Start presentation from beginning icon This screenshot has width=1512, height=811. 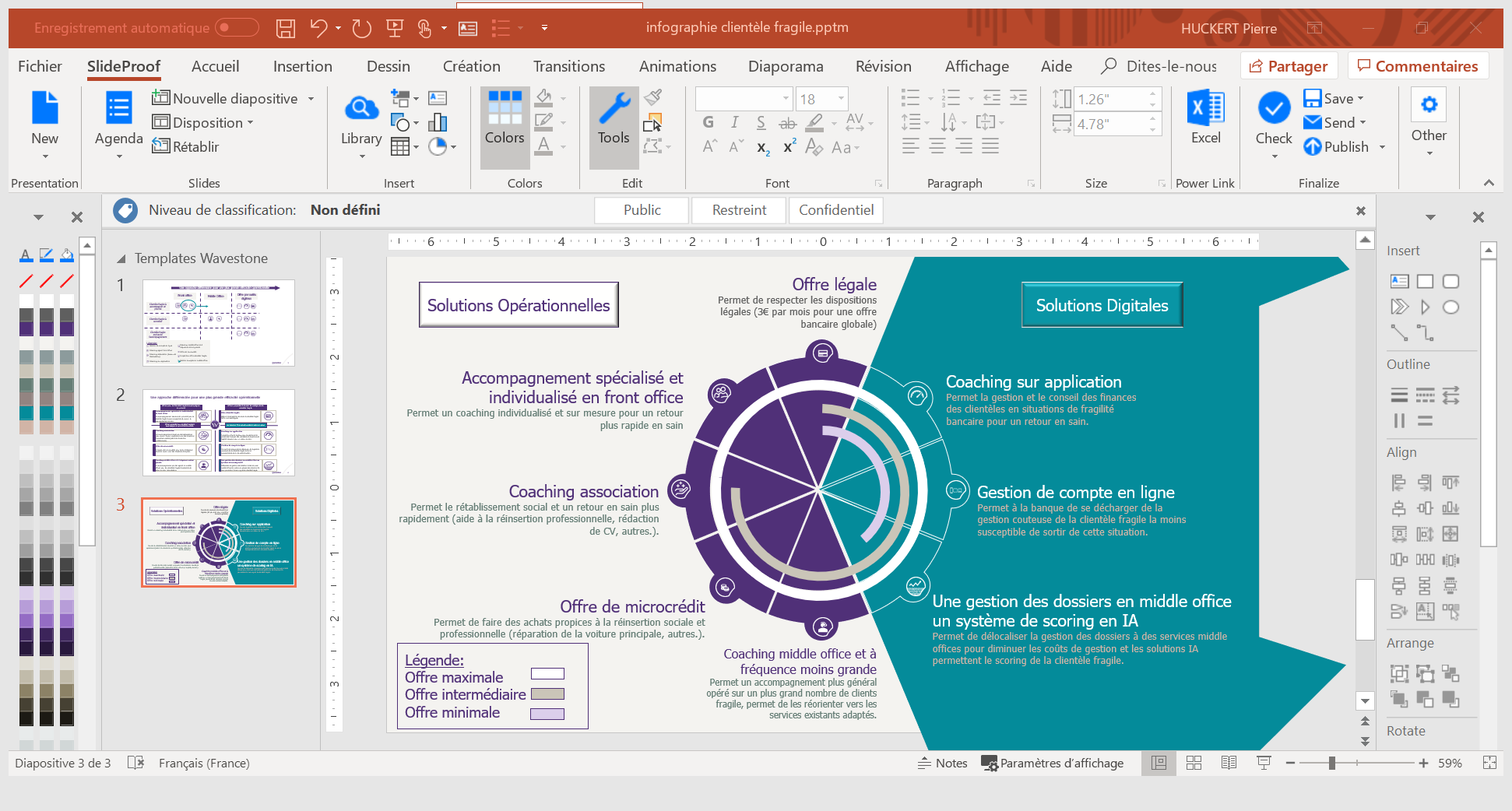[x=395, y=28]
